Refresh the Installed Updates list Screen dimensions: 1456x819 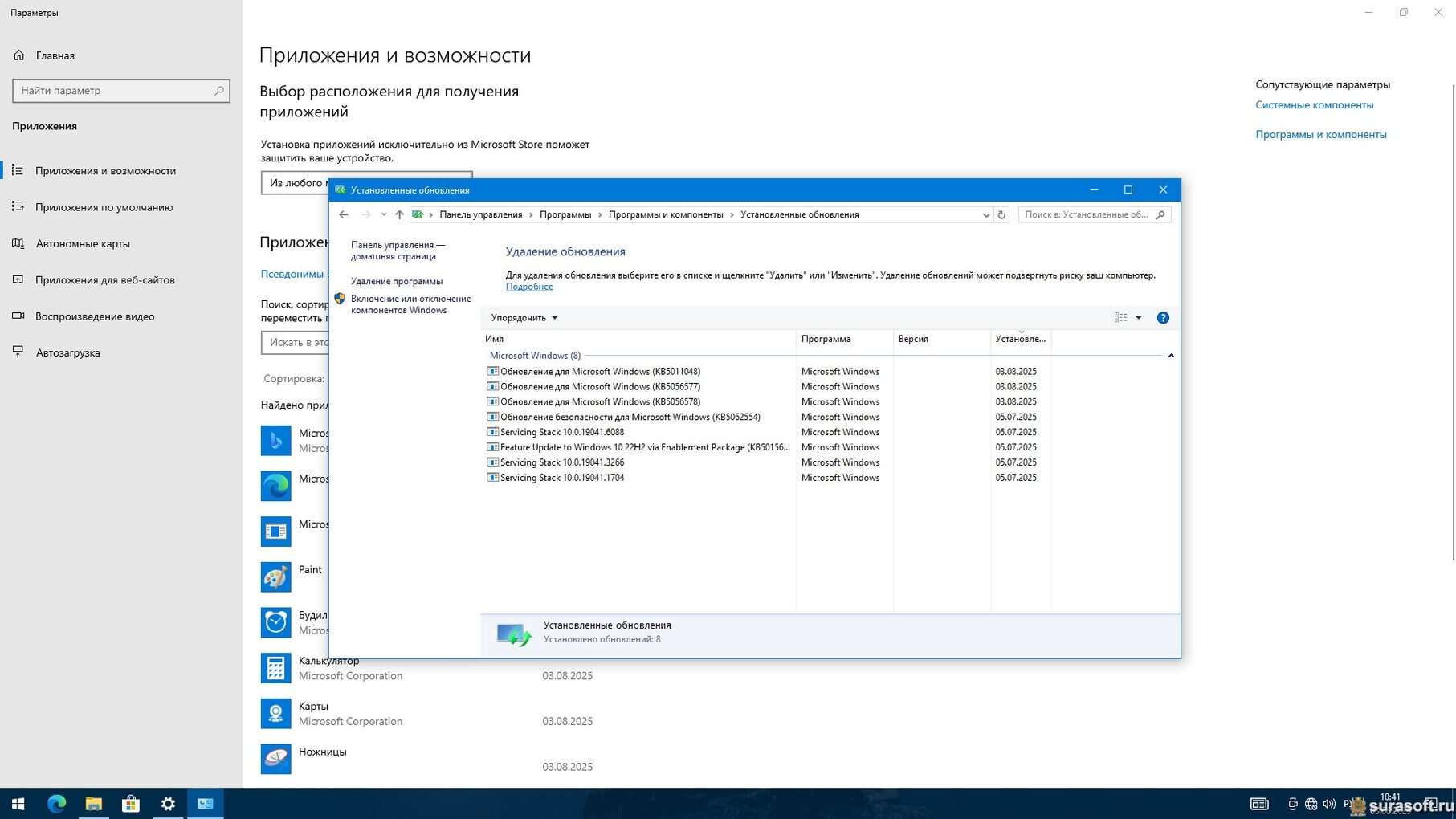tap(1001, 214)
